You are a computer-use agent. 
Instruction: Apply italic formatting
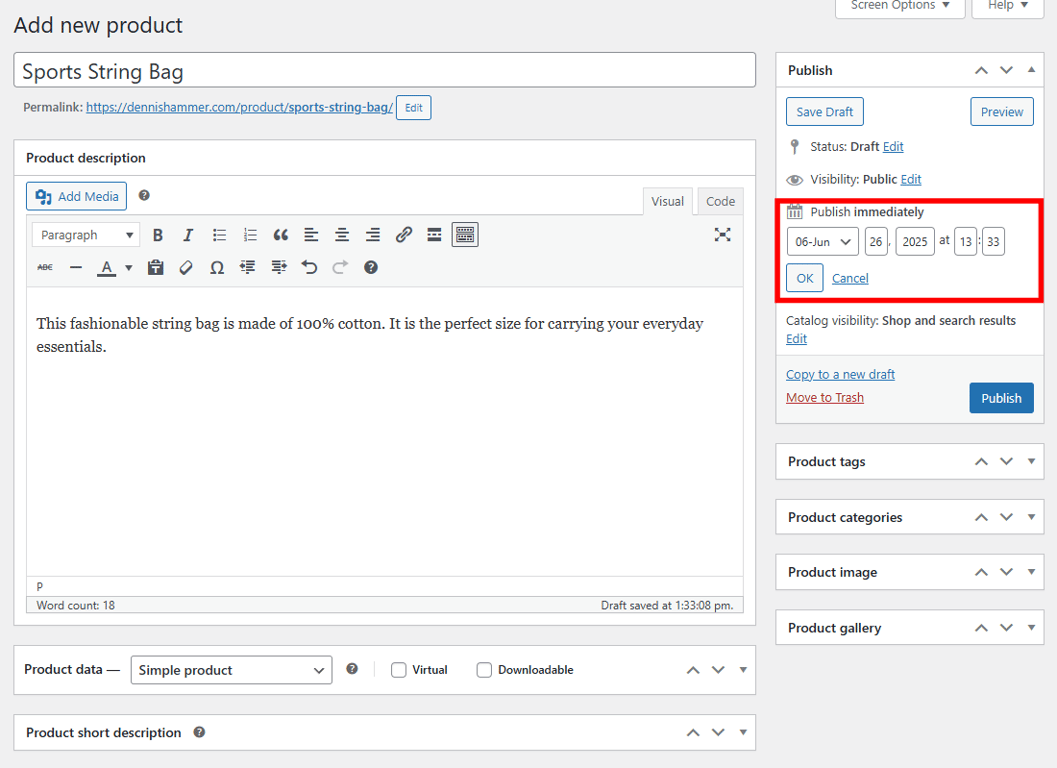tap(186, 234)
